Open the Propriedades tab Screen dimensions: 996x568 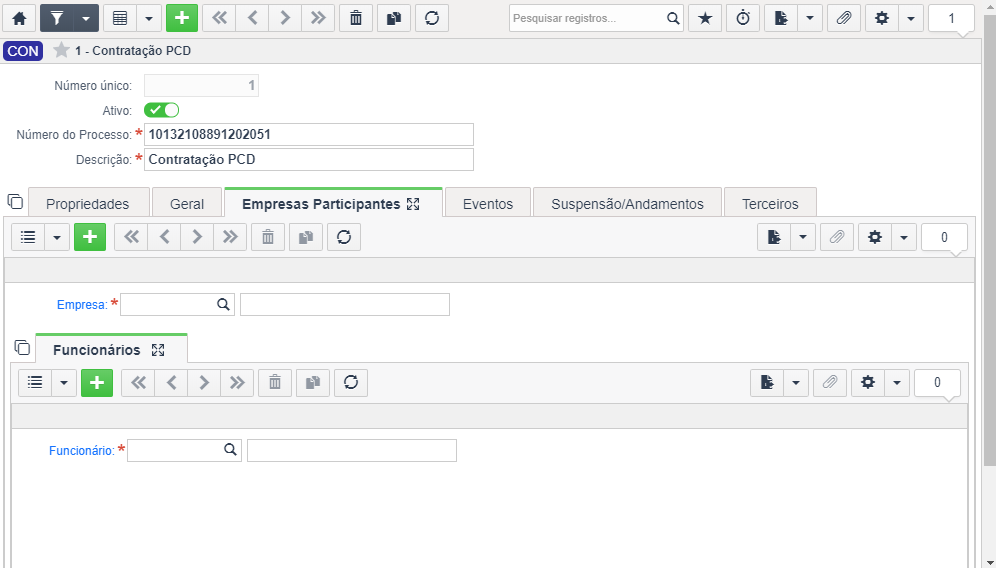tap(88, 203)
